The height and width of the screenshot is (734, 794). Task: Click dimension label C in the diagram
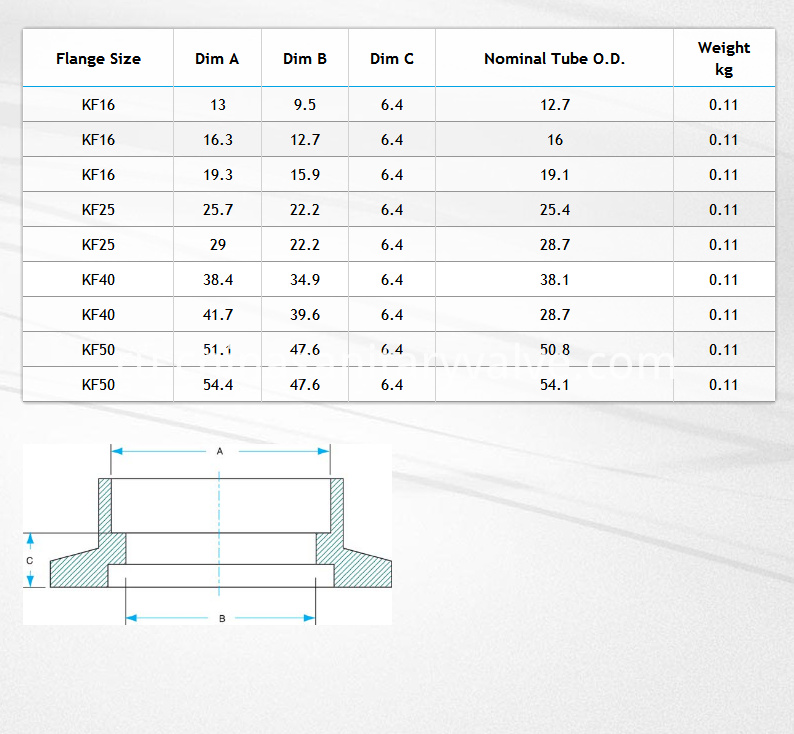pos(30,561)
